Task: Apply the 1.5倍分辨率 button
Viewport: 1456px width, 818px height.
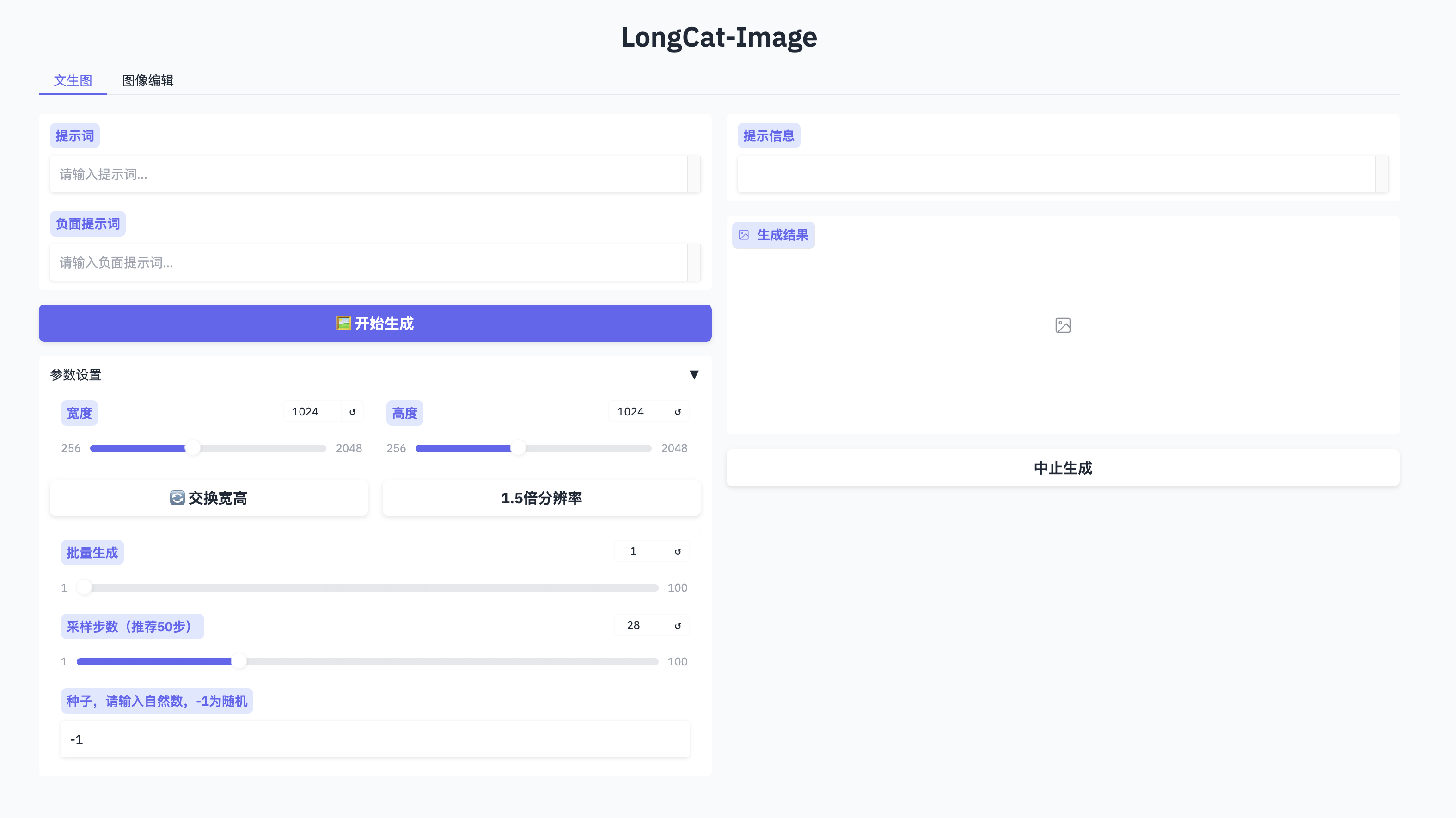Action: pos(541,497)
